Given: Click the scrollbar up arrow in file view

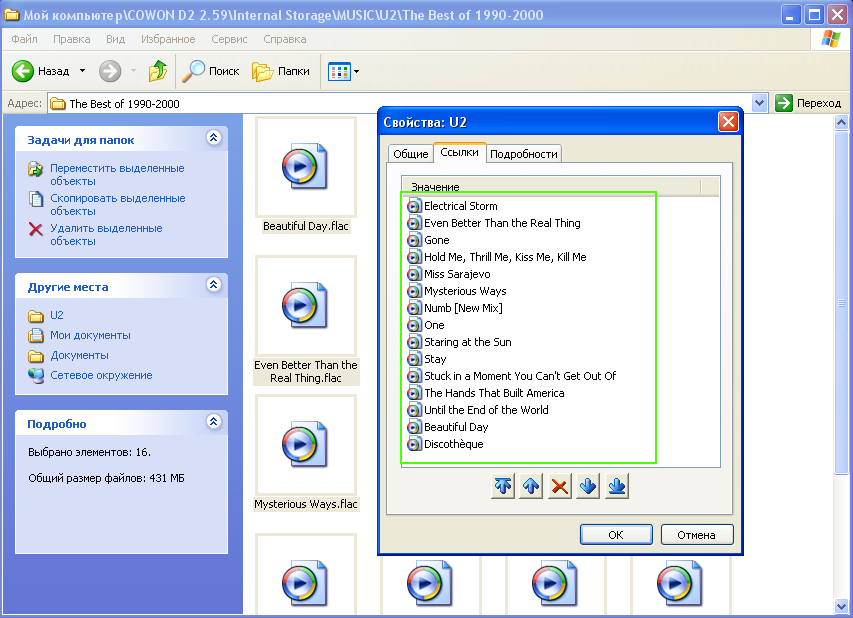Looking at the screenshot, I should click(841, 122).
